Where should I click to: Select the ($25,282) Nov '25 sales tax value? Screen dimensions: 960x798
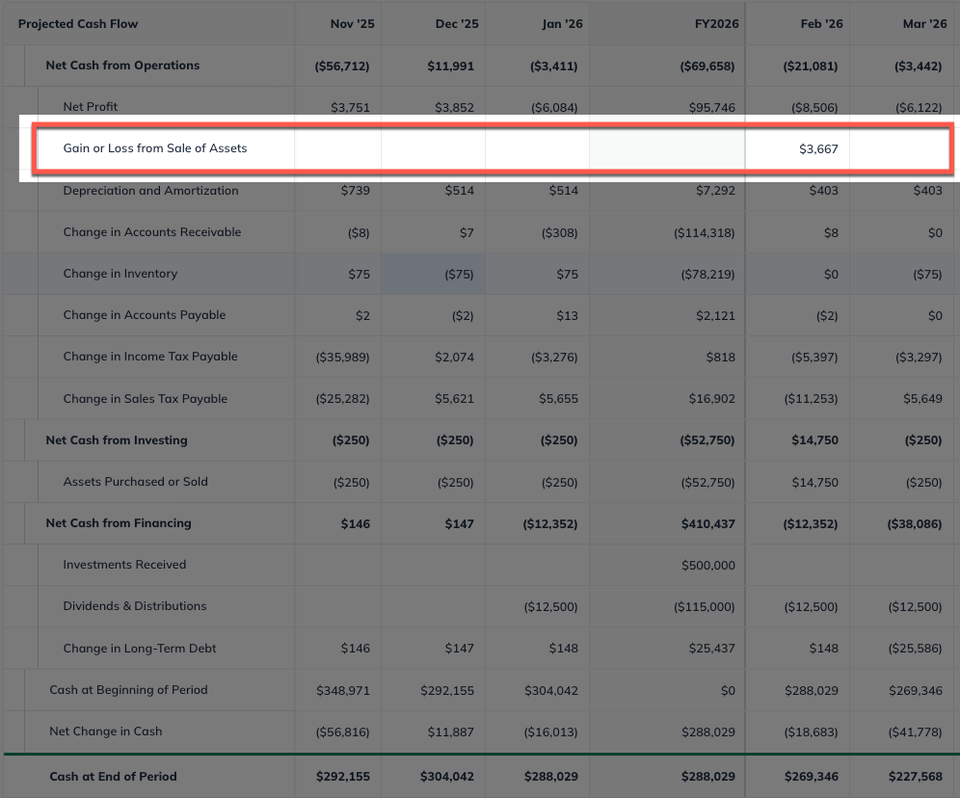343,399
